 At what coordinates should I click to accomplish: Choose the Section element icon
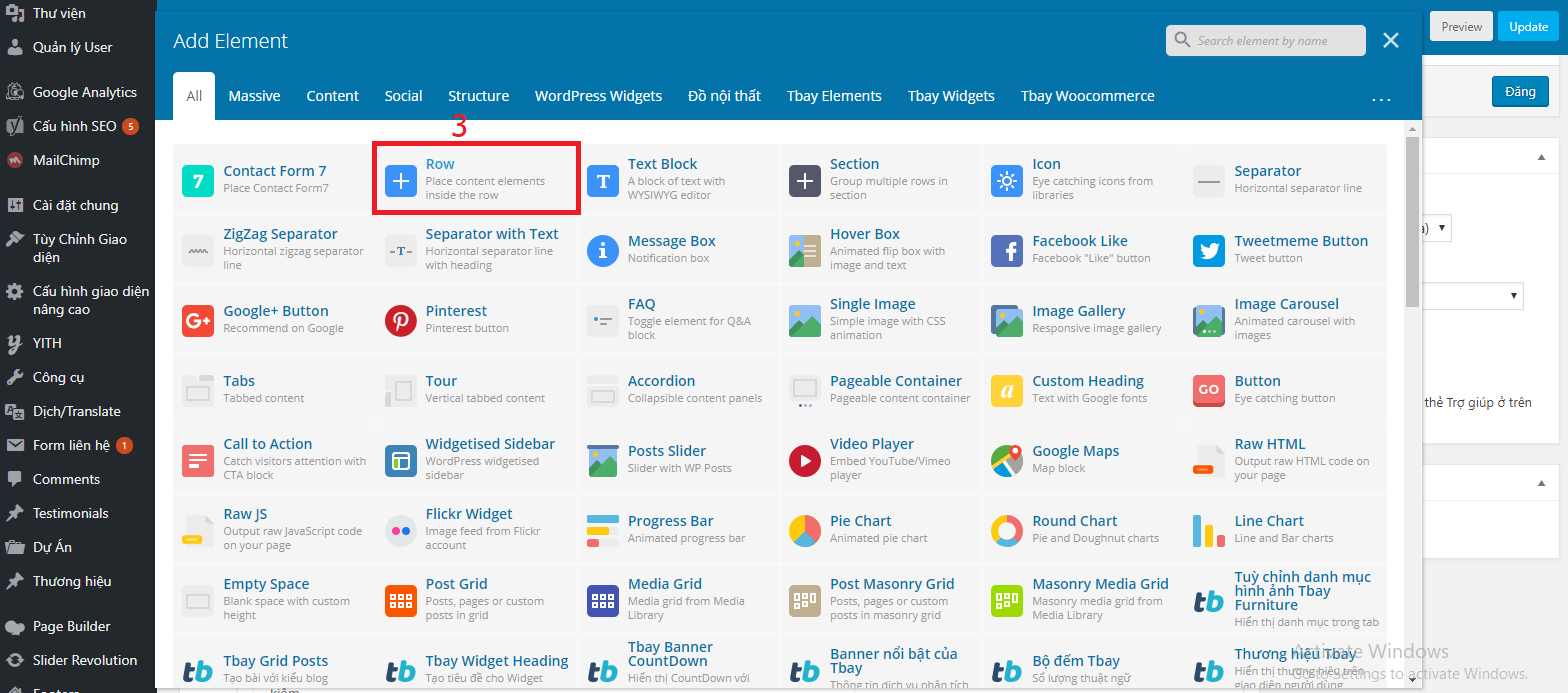(x=805, y=181)
